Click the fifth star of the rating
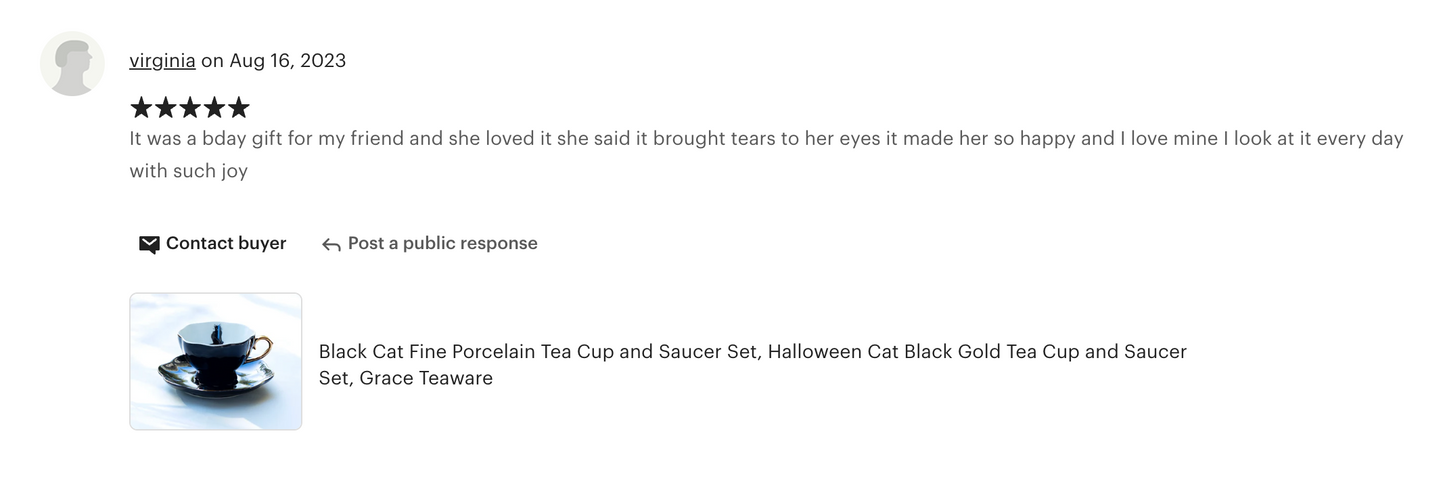Image resolution: width=1445 pixels, height=486 pixels. point(238,107)
